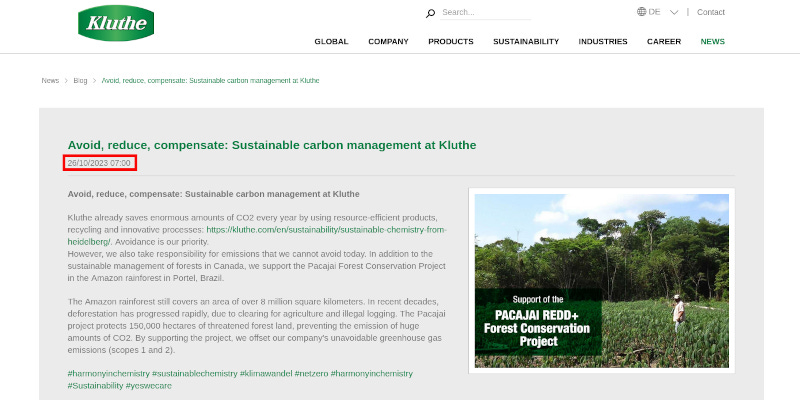Click bold subtitle above the article body
The height and width of the screenshot is (400, 800).
pyautogui.click(x=213, y=194)
